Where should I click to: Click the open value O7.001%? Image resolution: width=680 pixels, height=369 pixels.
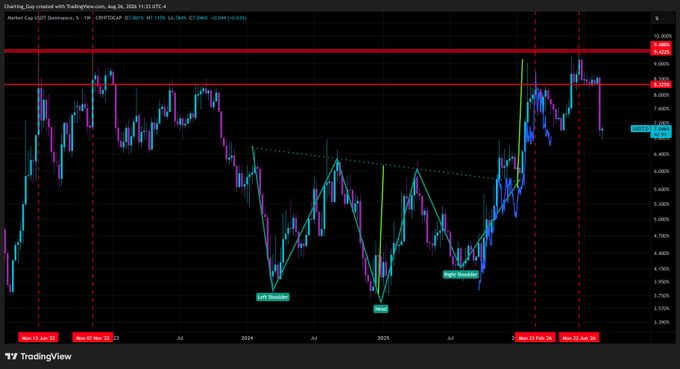pos(134,18)
